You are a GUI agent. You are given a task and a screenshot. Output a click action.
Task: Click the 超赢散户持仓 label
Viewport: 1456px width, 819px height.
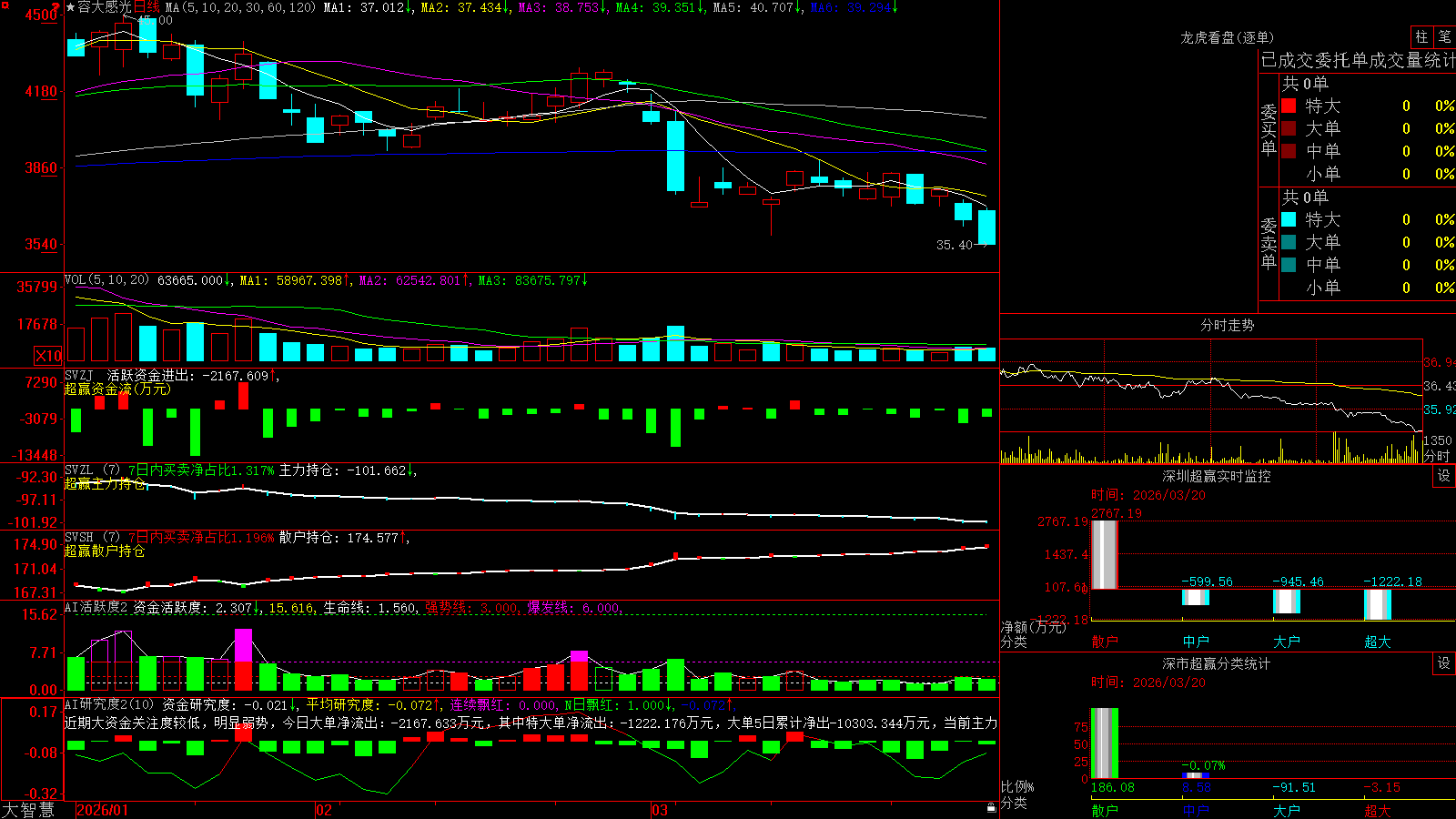pos(105,551)
